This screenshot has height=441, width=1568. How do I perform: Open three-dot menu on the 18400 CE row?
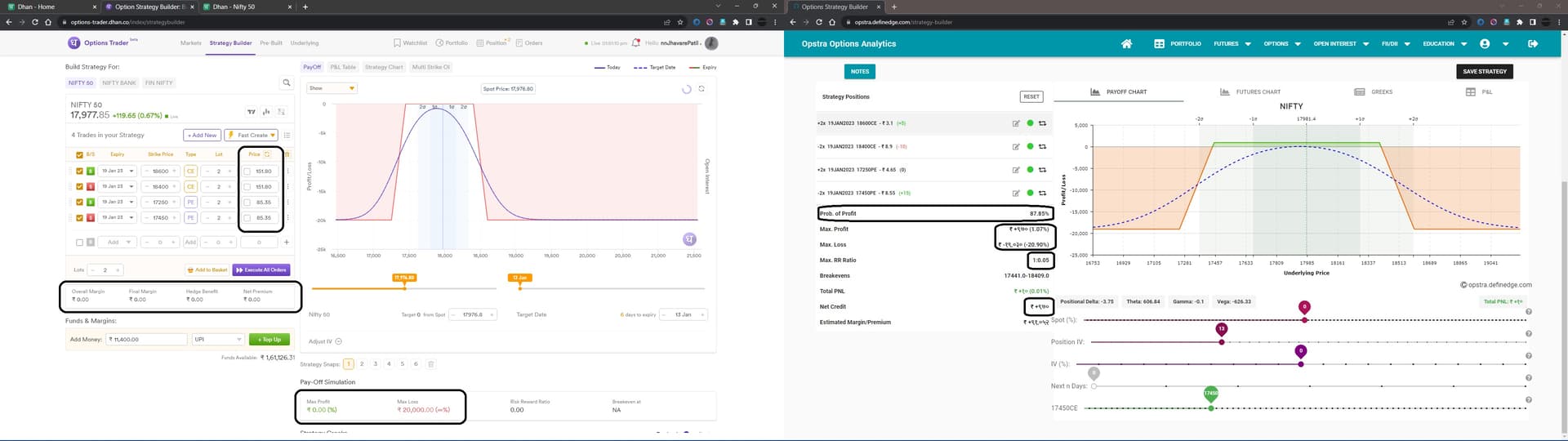coord(287,187)
